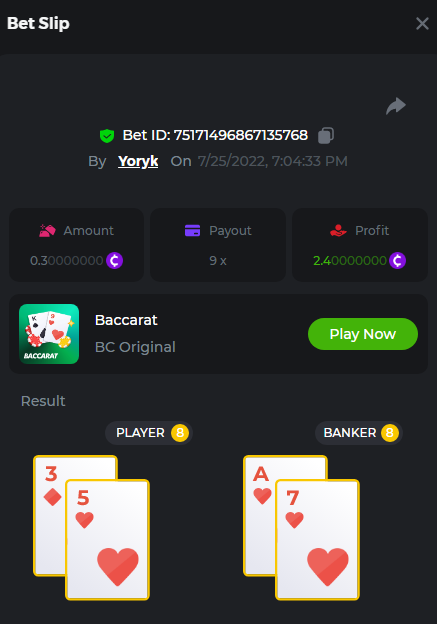
Task: Click the purple Payout card icon
Action: click(x=193, y=230)
